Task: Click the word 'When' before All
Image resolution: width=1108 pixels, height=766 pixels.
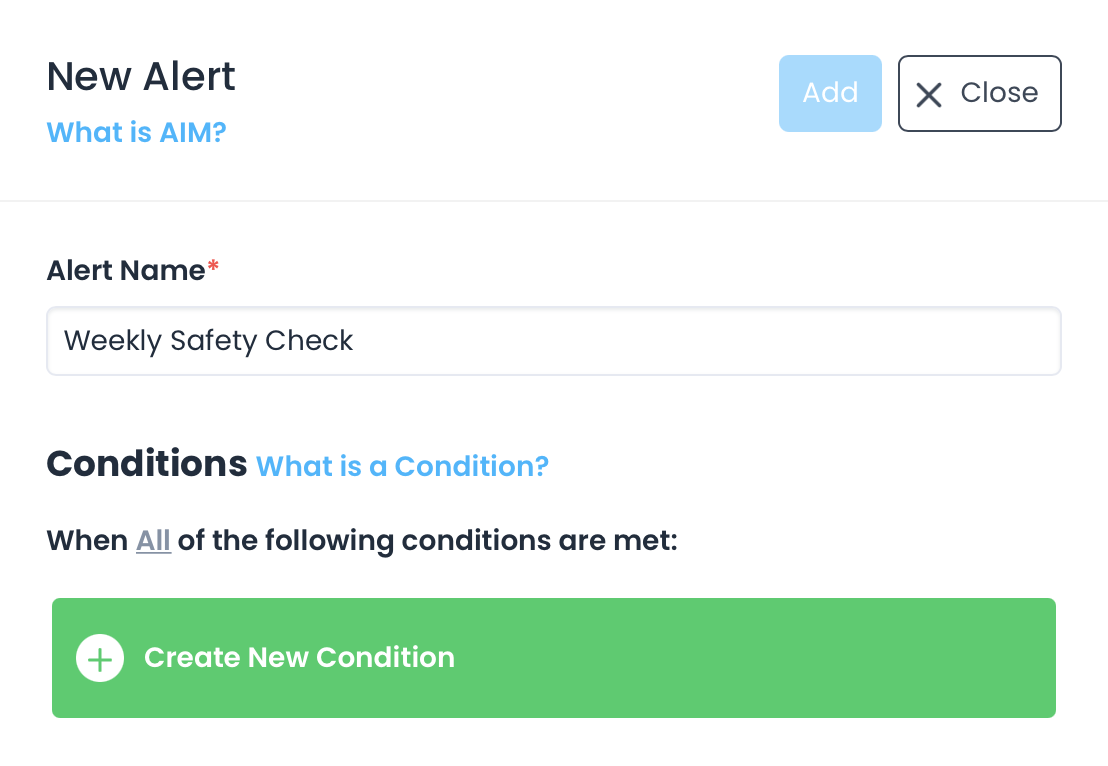Action: [x=88, y=541]
